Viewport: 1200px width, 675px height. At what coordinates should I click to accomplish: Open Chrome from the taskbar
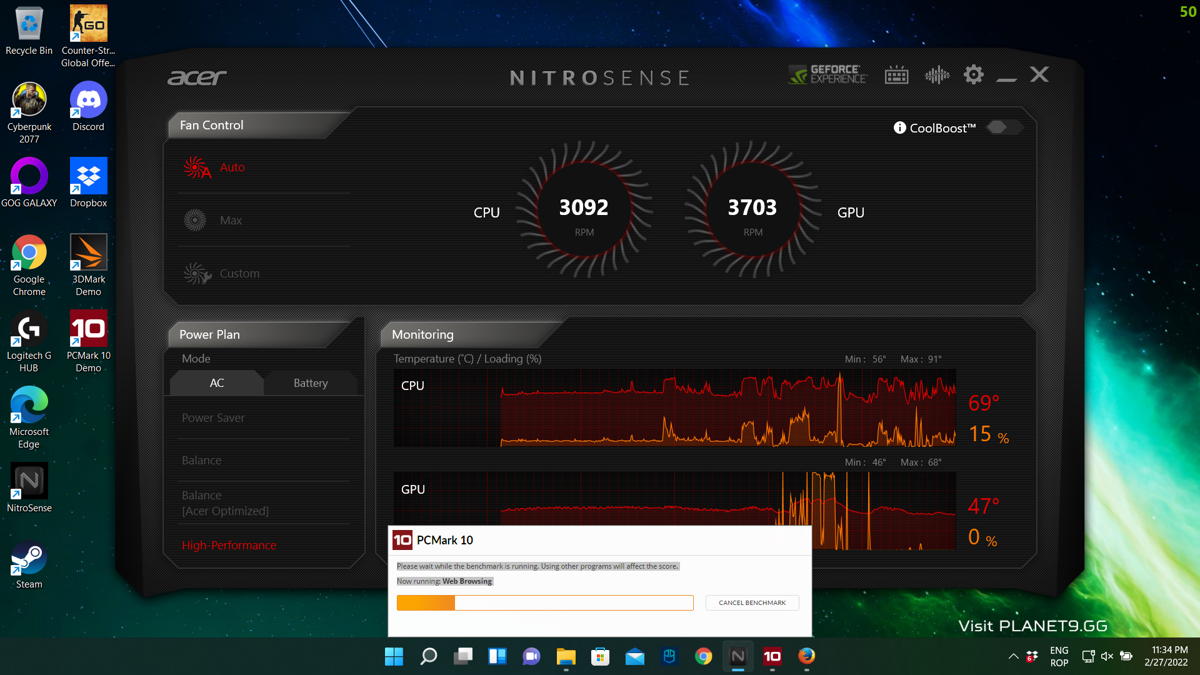(x=704, y=656)
